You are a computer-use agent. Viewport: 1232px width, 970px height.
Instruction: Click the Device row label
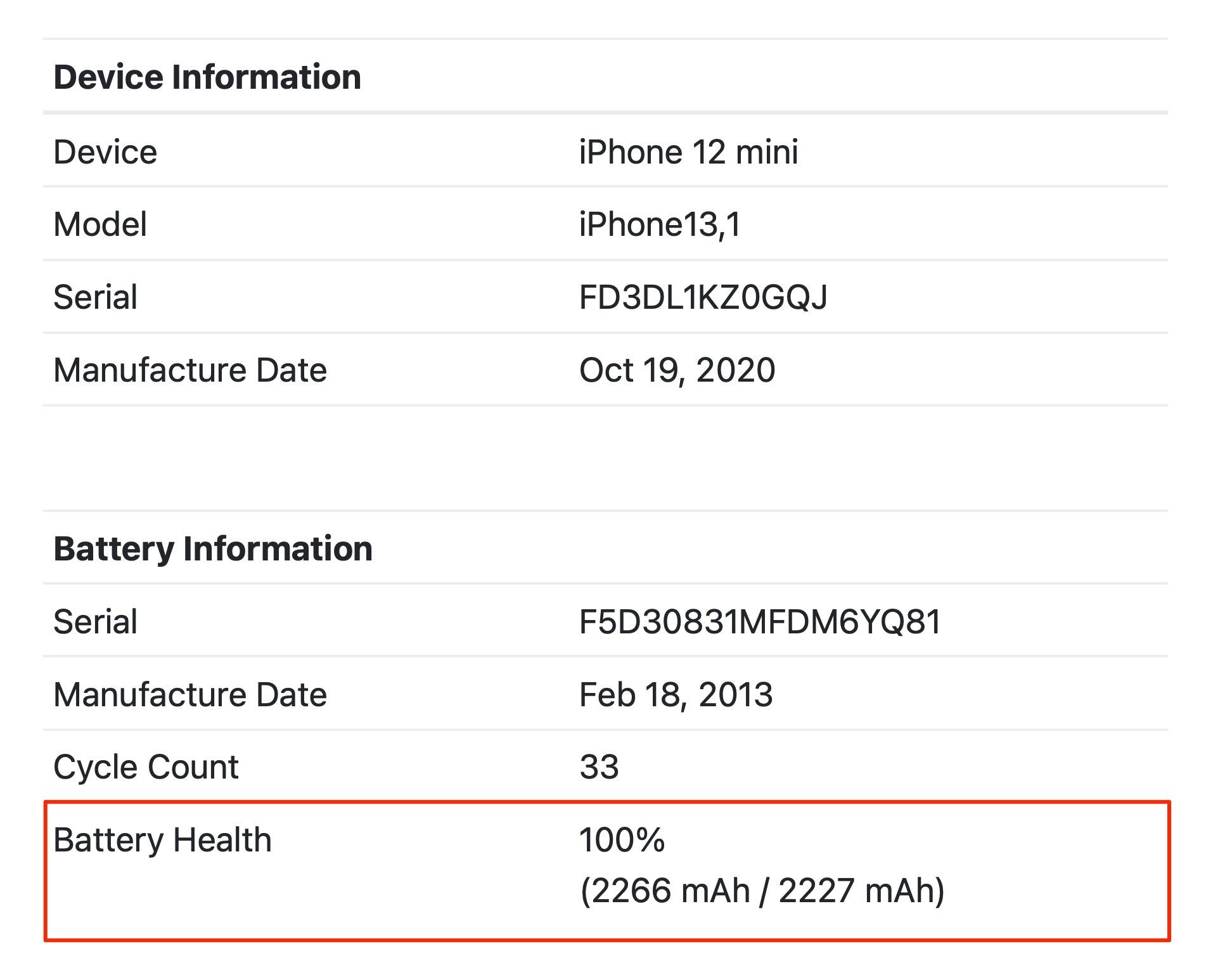(x=105, y=152)
